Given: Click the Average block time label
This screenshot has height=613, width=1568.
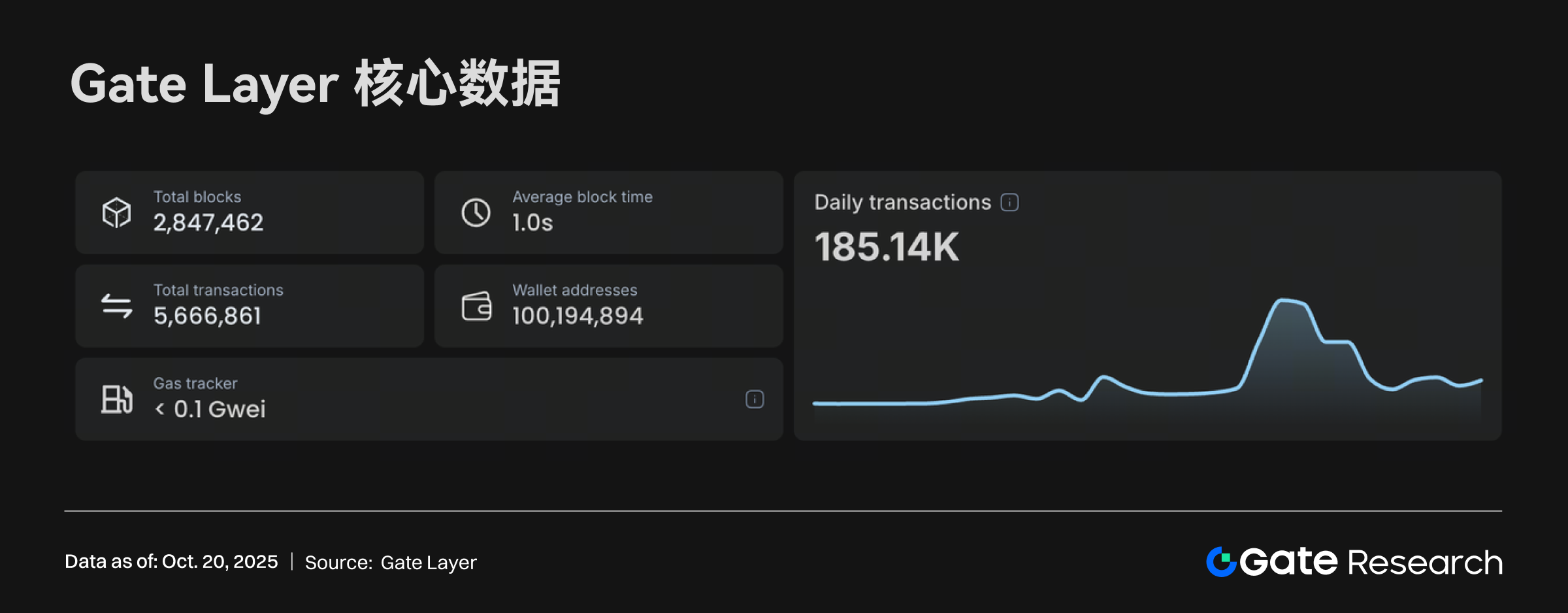Looking at the screenshot, I should [x=582, y=197].
